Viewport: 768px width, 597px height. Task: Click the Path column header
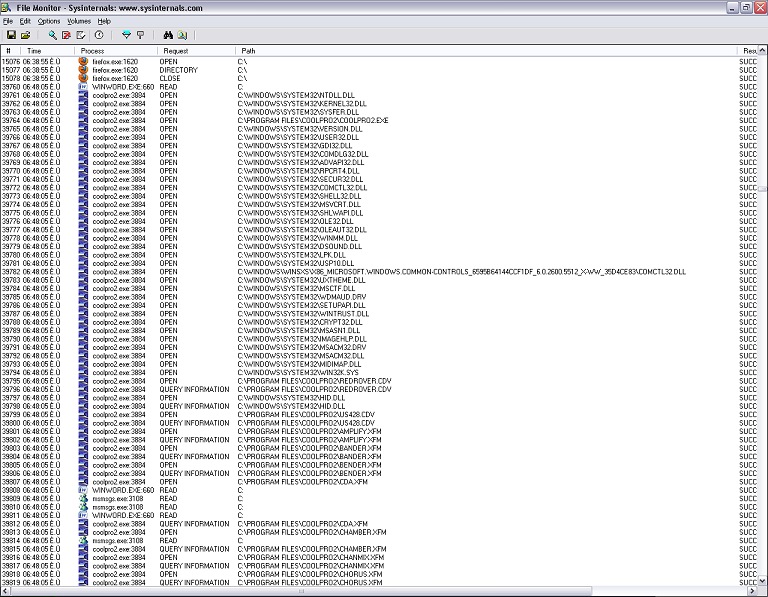(486, 50)
